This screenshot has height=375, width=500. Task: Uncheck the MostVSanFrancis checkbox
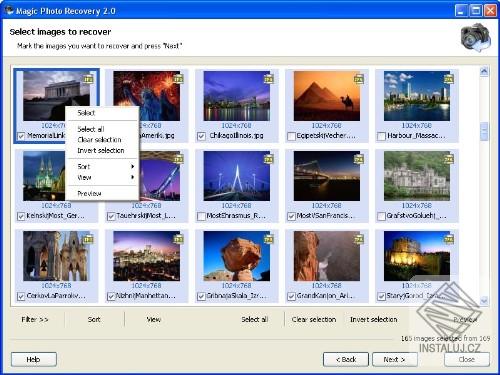291,216
